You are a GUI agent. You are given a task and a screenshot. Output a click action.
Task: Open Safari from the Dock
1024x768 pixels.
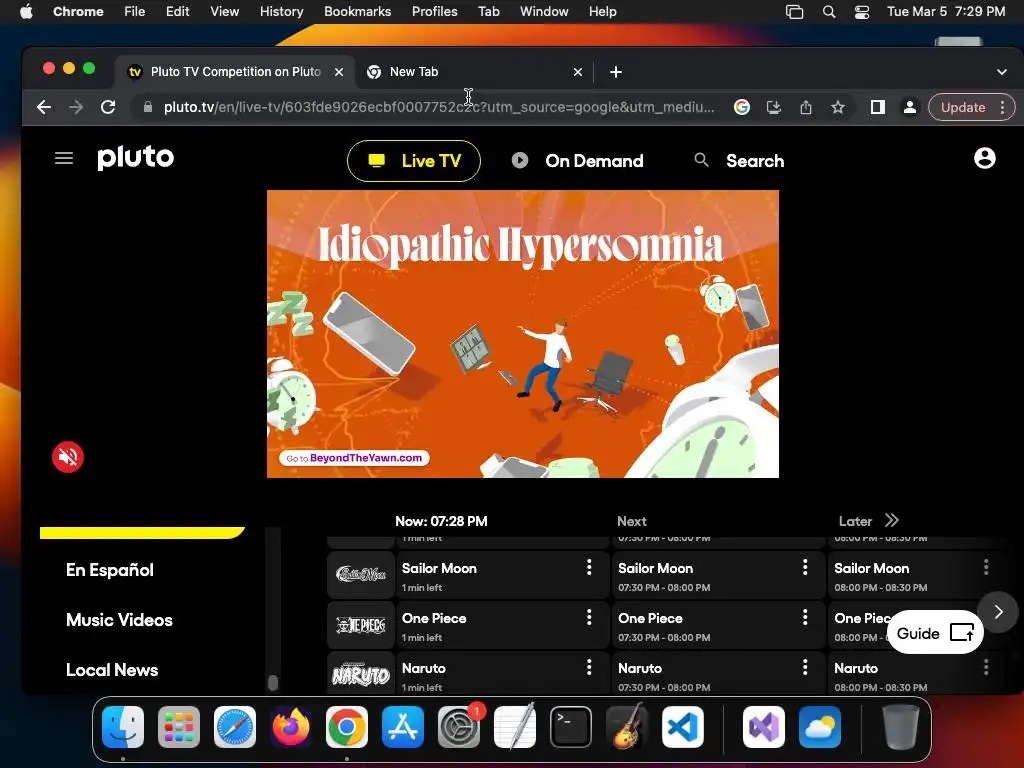235,727
